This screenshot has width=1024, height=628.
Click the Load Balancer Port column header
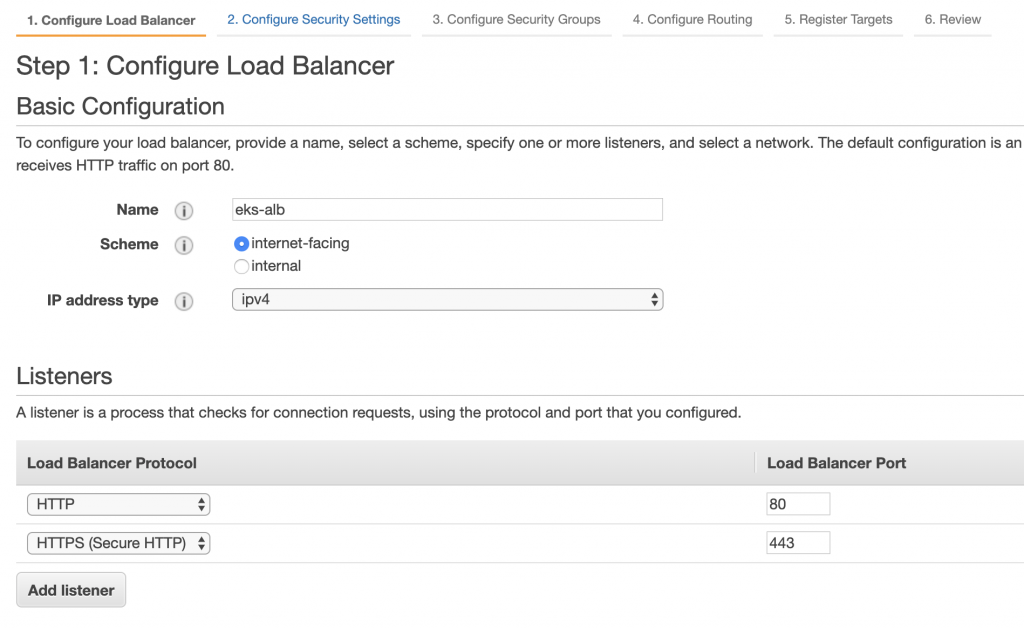click(x=836, y=463)
